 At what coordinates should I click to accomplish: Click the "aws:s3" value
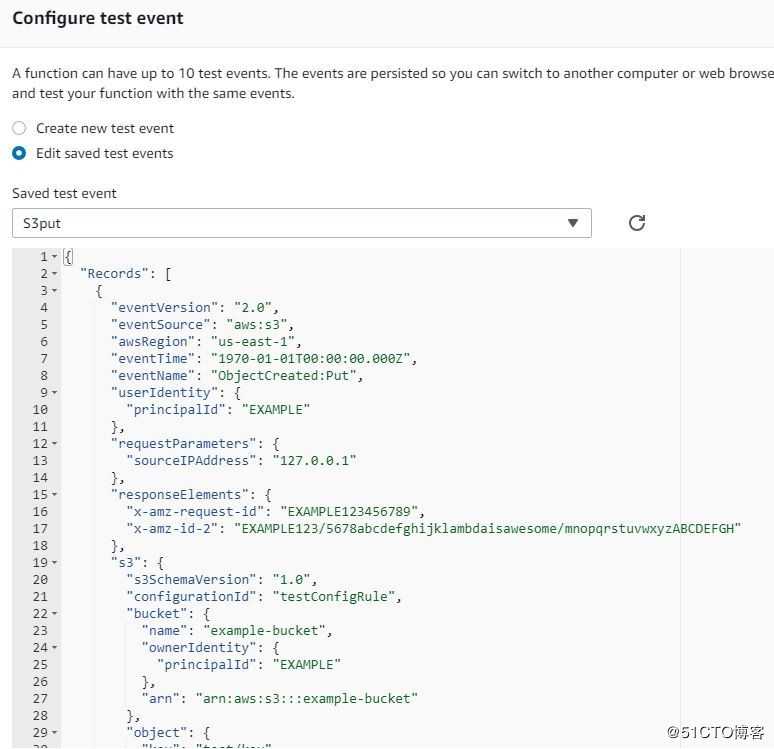tap(257, 324)
